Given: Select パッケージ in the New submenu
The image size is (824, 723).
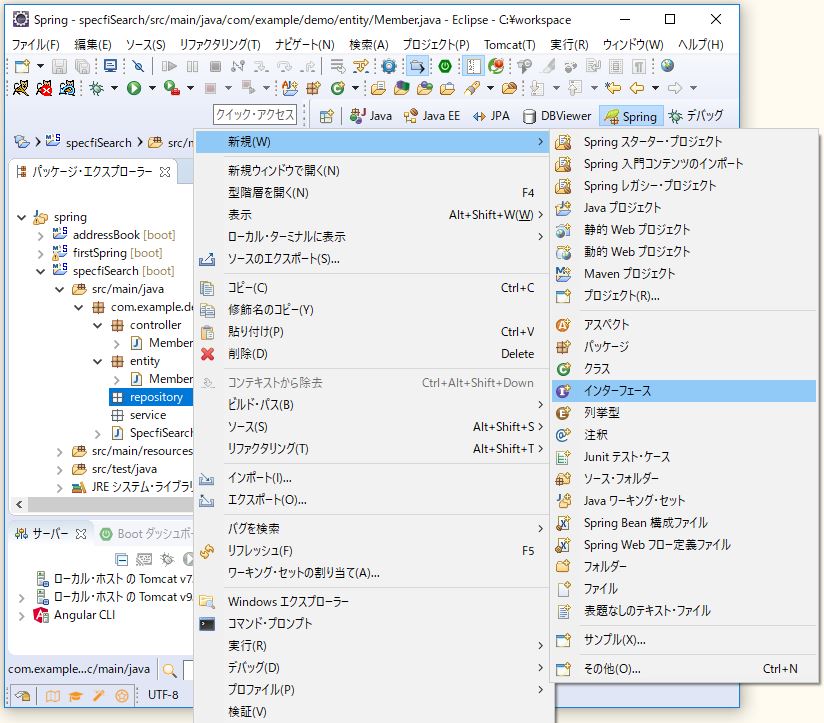Looking at the screenshot, I should point(684,347).
